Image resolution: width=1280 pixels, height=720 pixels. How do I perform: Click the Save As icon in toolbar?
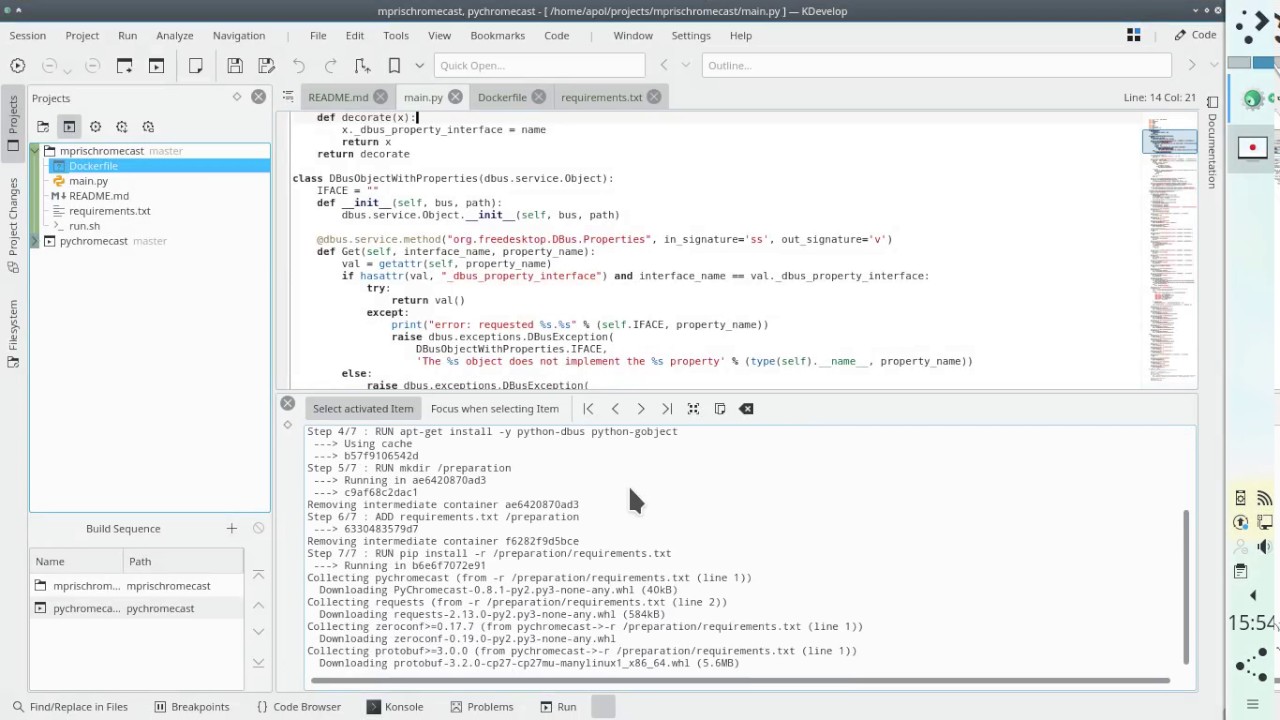click(266, 65)
